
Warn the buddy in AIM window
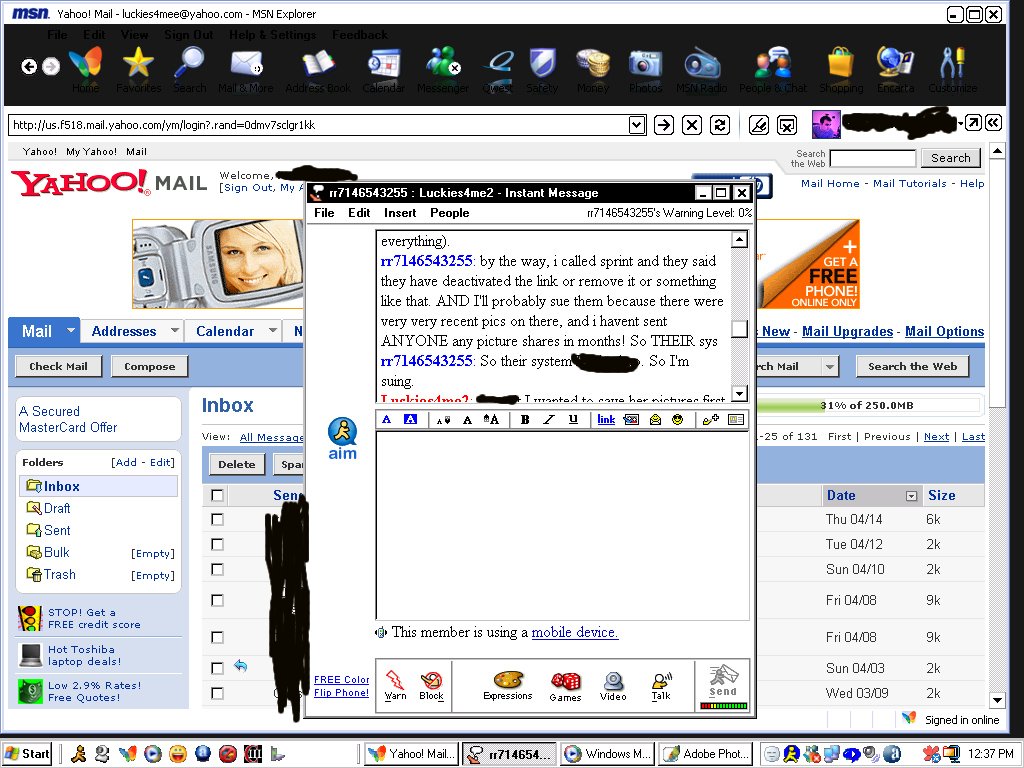(395, 684)
